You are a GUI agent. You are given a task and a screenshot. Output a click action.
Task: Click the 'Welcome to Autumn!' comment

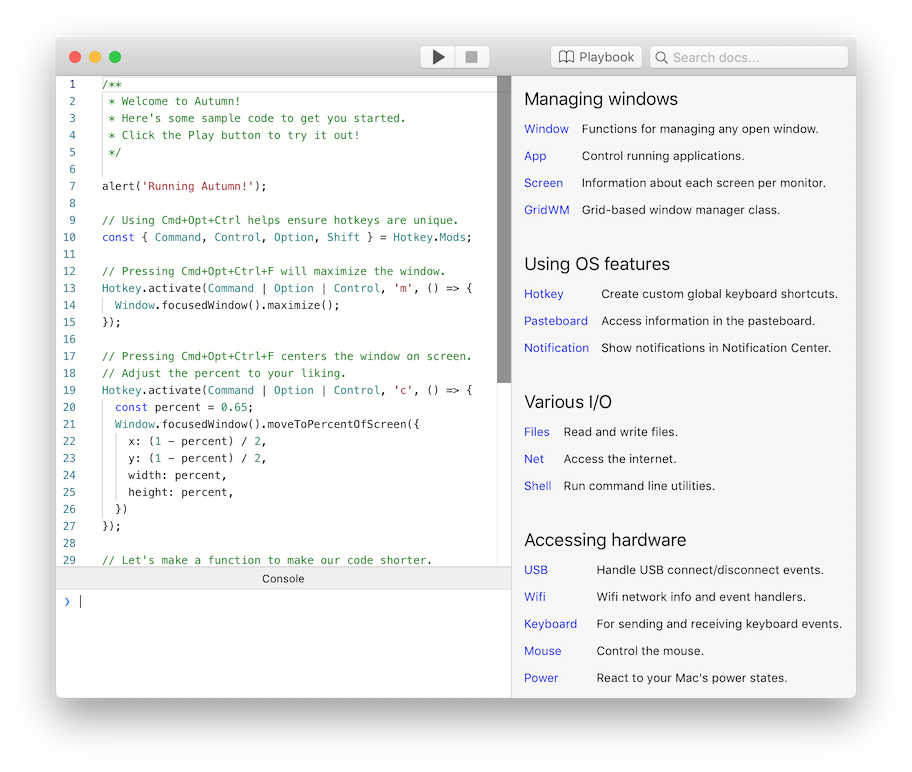click(x=180, y=101)
